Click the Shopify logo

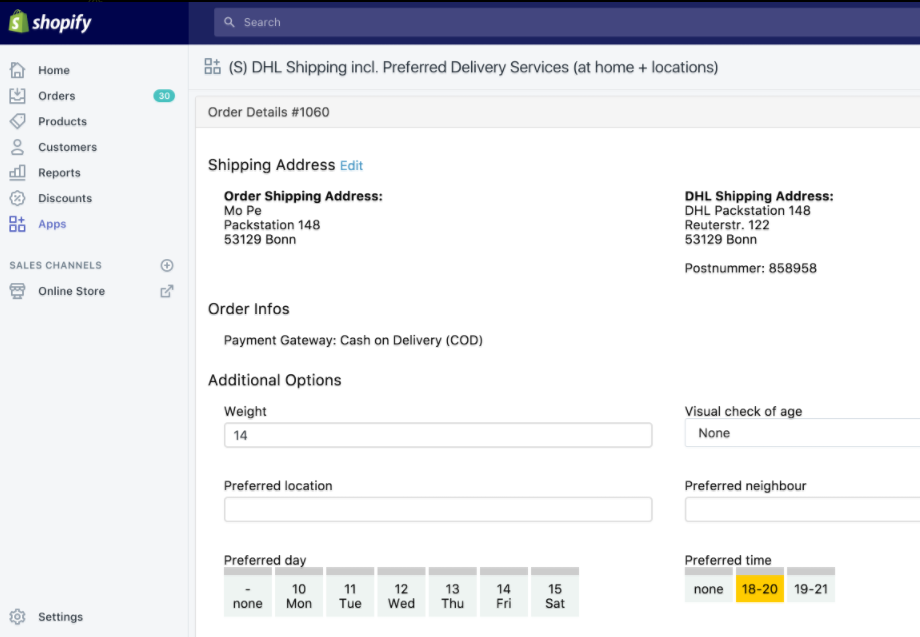[50, 22]
